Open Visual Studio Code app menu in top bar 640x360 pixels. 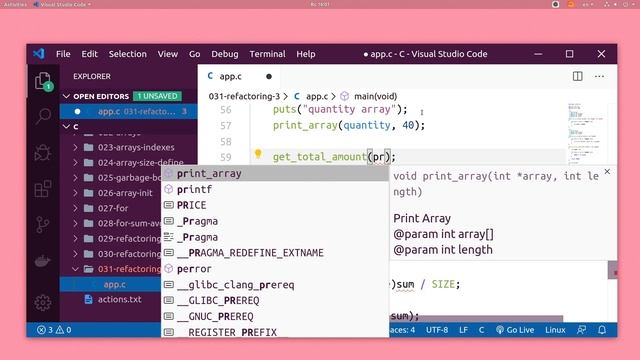pyautogui.click(x=62, y=4)
